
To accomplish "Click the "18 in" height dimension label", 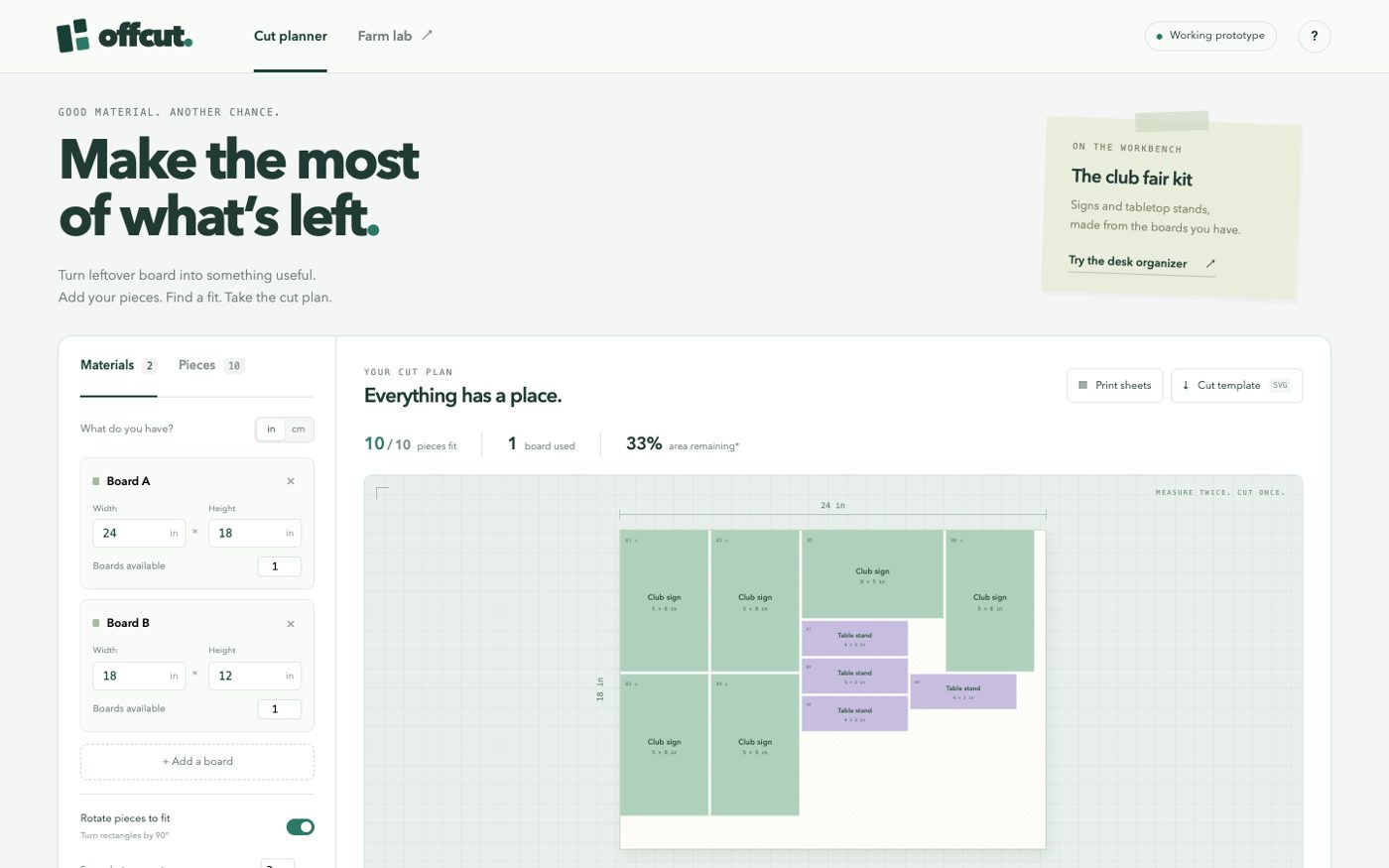I will [600, 689].
